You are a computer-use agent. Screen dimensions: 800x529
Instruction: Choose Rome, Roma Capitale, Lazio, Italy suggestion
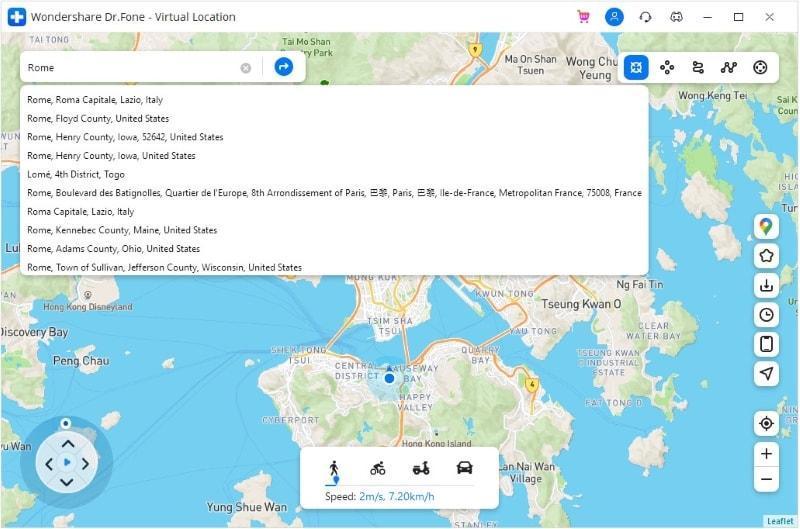click(95, 100)
